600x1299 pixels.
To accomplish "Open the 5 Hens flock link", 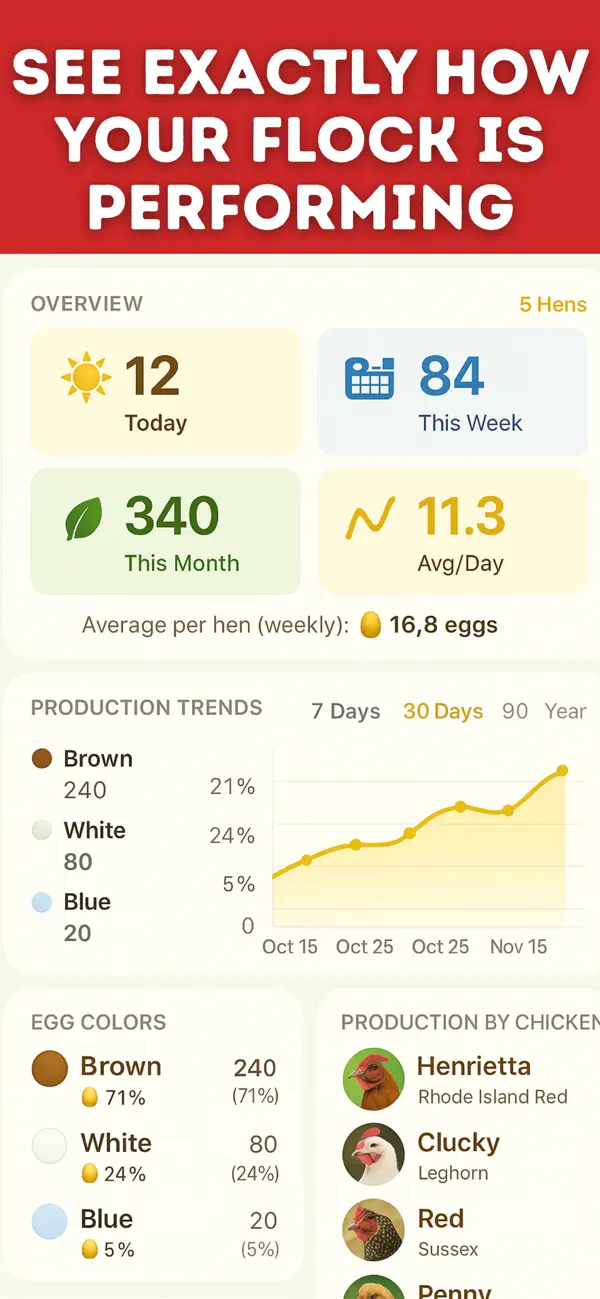I will (x=551, y=304).
